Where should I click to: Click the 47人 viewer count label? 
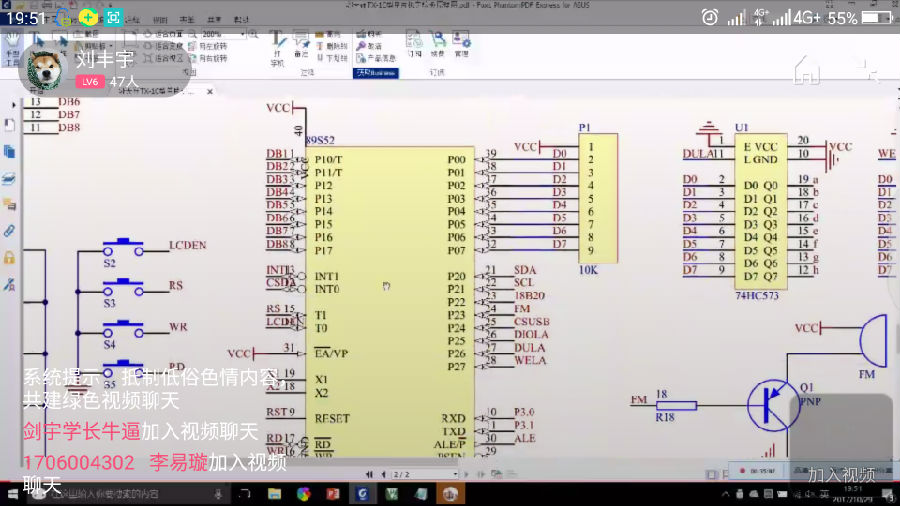pos(124,81)
